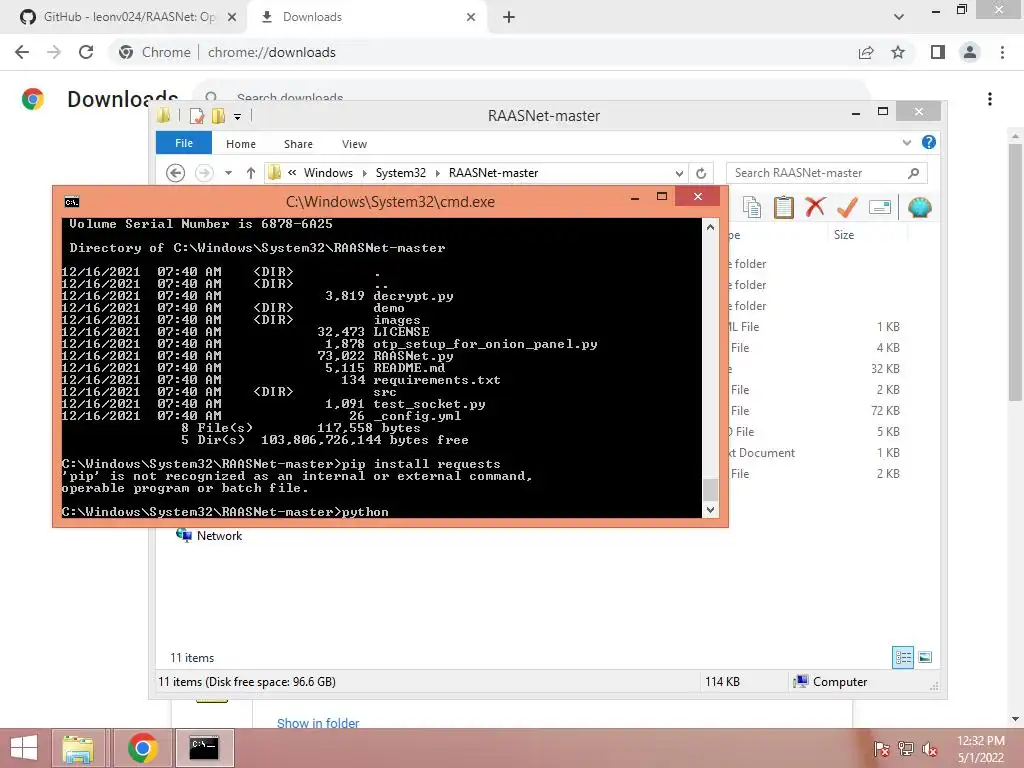Bookmark this tab with star icon
1024x768 pixels.
tap(898, 52)
